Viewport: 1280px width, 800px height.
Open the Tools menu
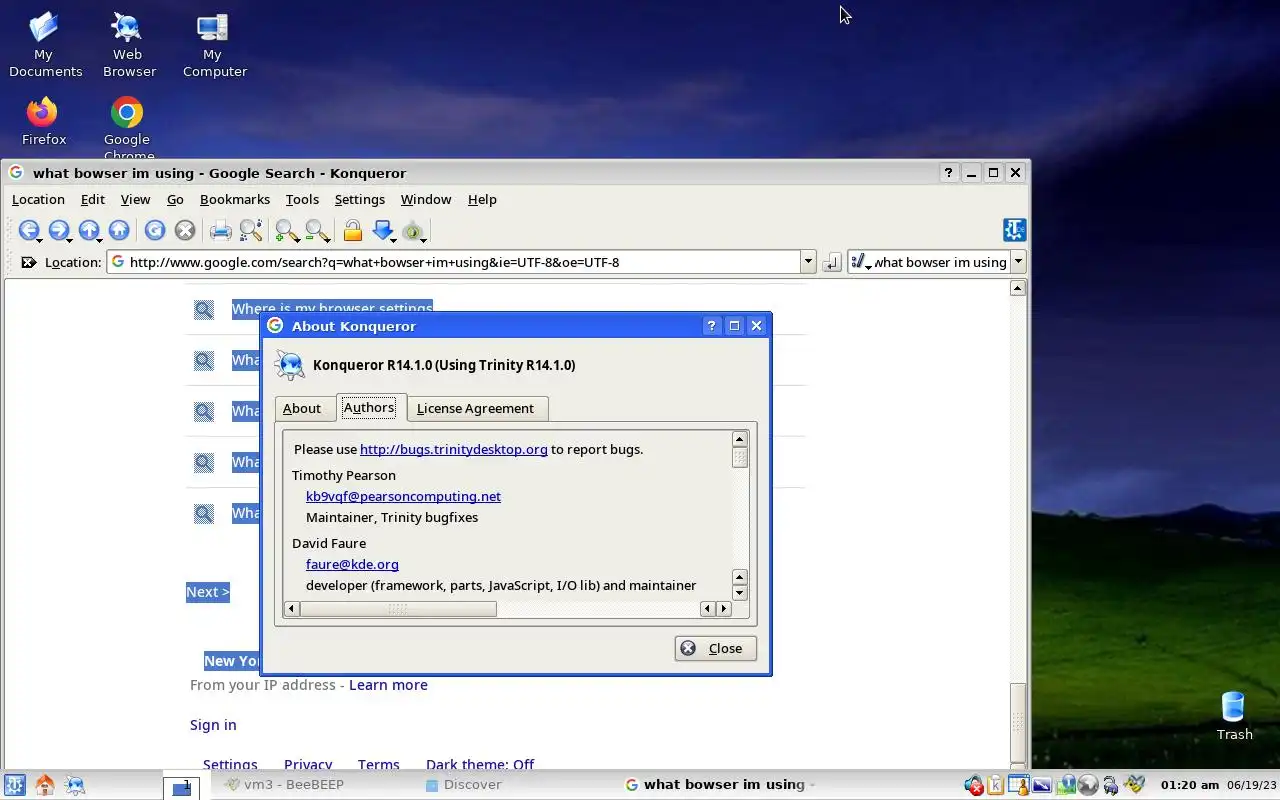(302, 200)
